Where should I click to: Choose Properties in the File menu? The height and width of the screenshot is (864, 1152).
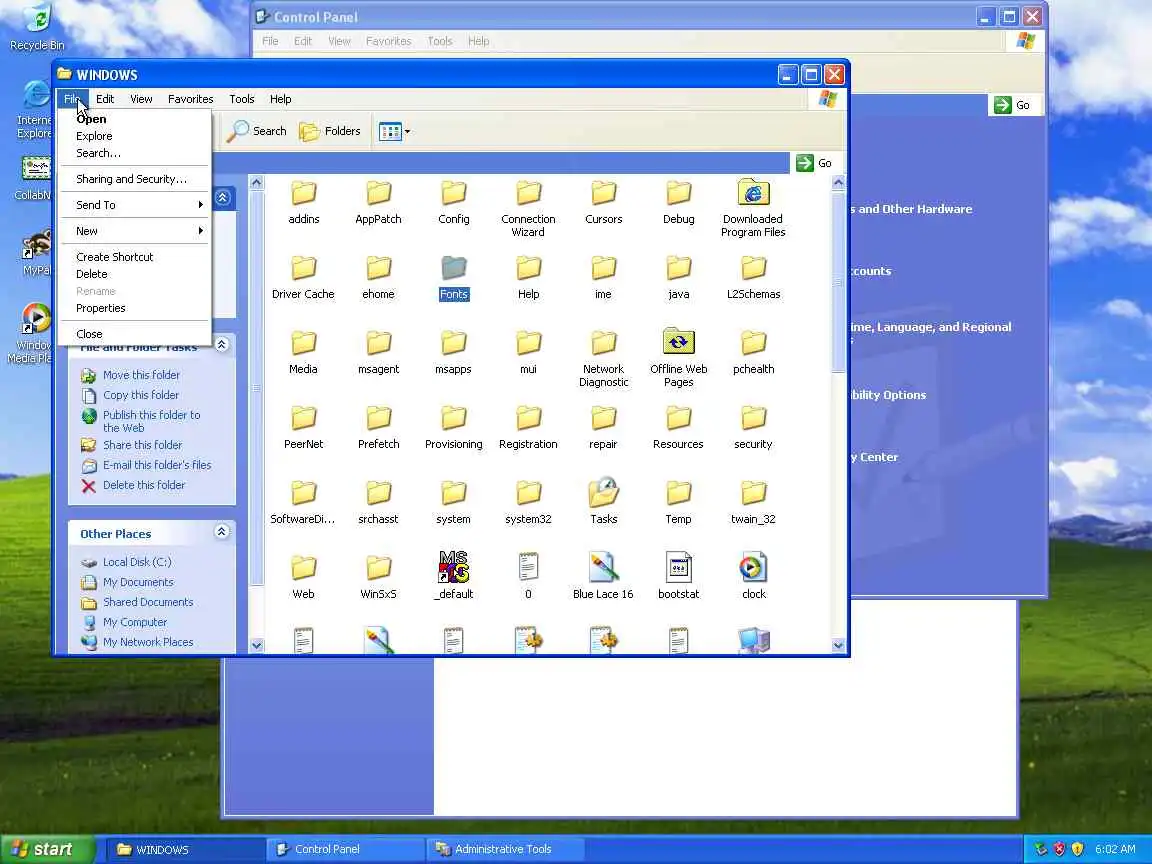[x=101, y=308]
